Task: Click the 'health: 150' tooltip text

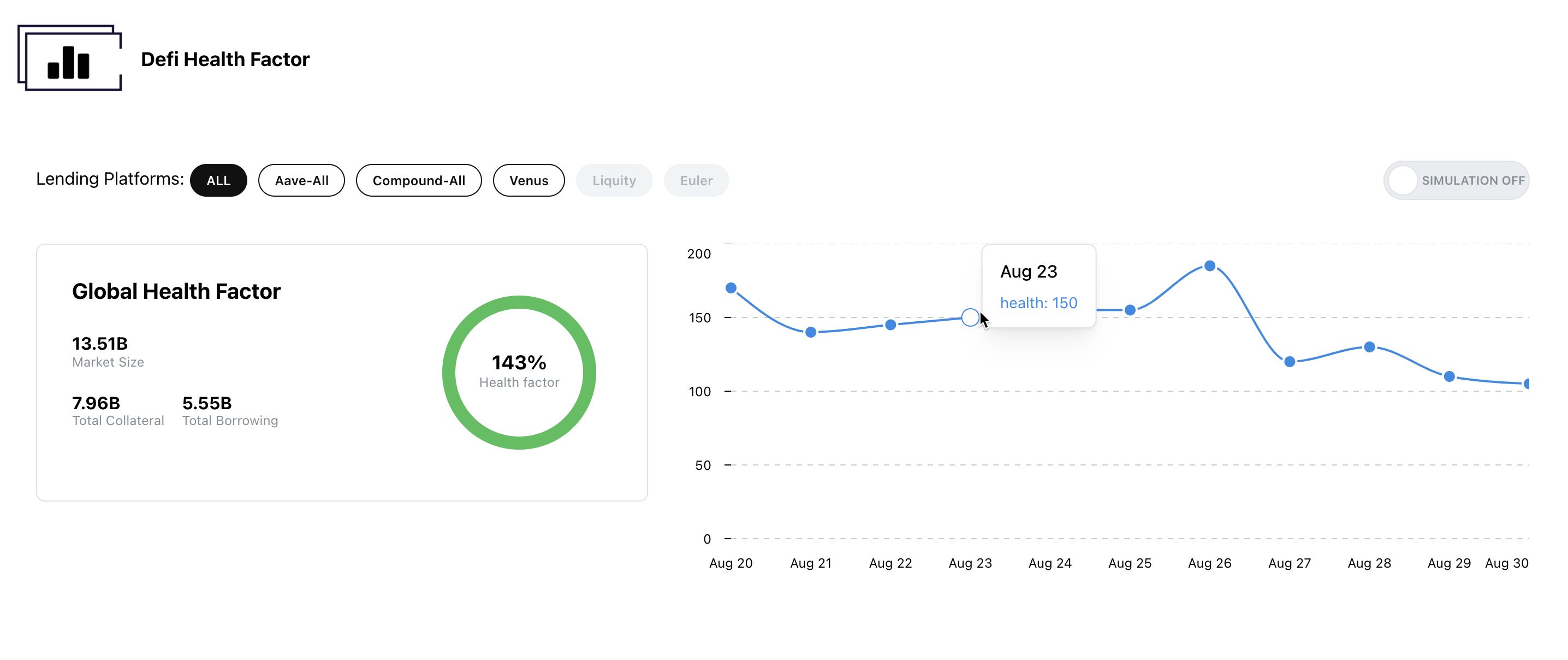Action: [x=1038, y=303]
